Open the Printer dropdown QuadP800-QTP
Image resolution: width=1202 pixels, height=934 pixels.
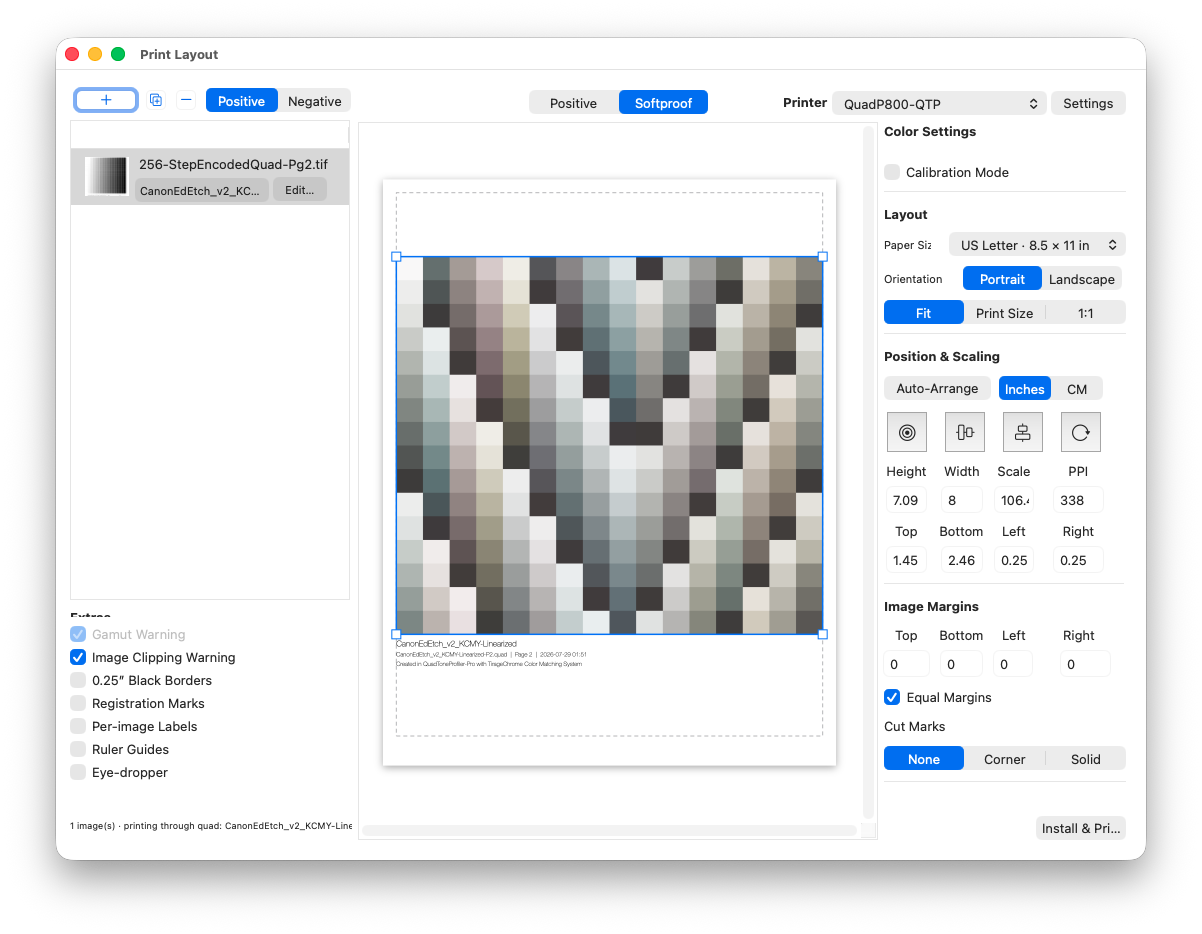(x=939, y=103)
